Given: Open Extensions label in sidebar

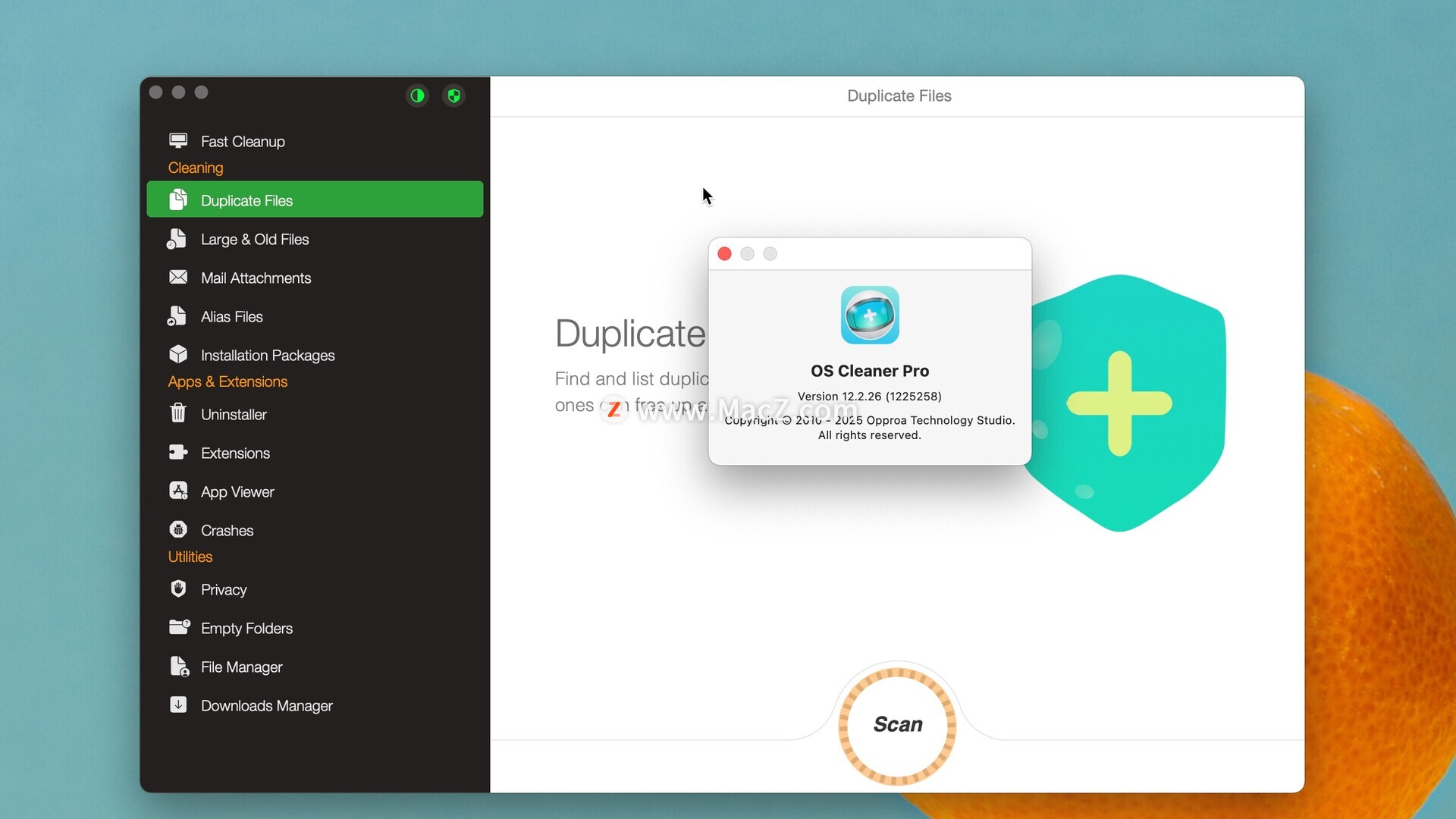Looking at the screenshot, I should pyautogui.click(x=235, y=453).
